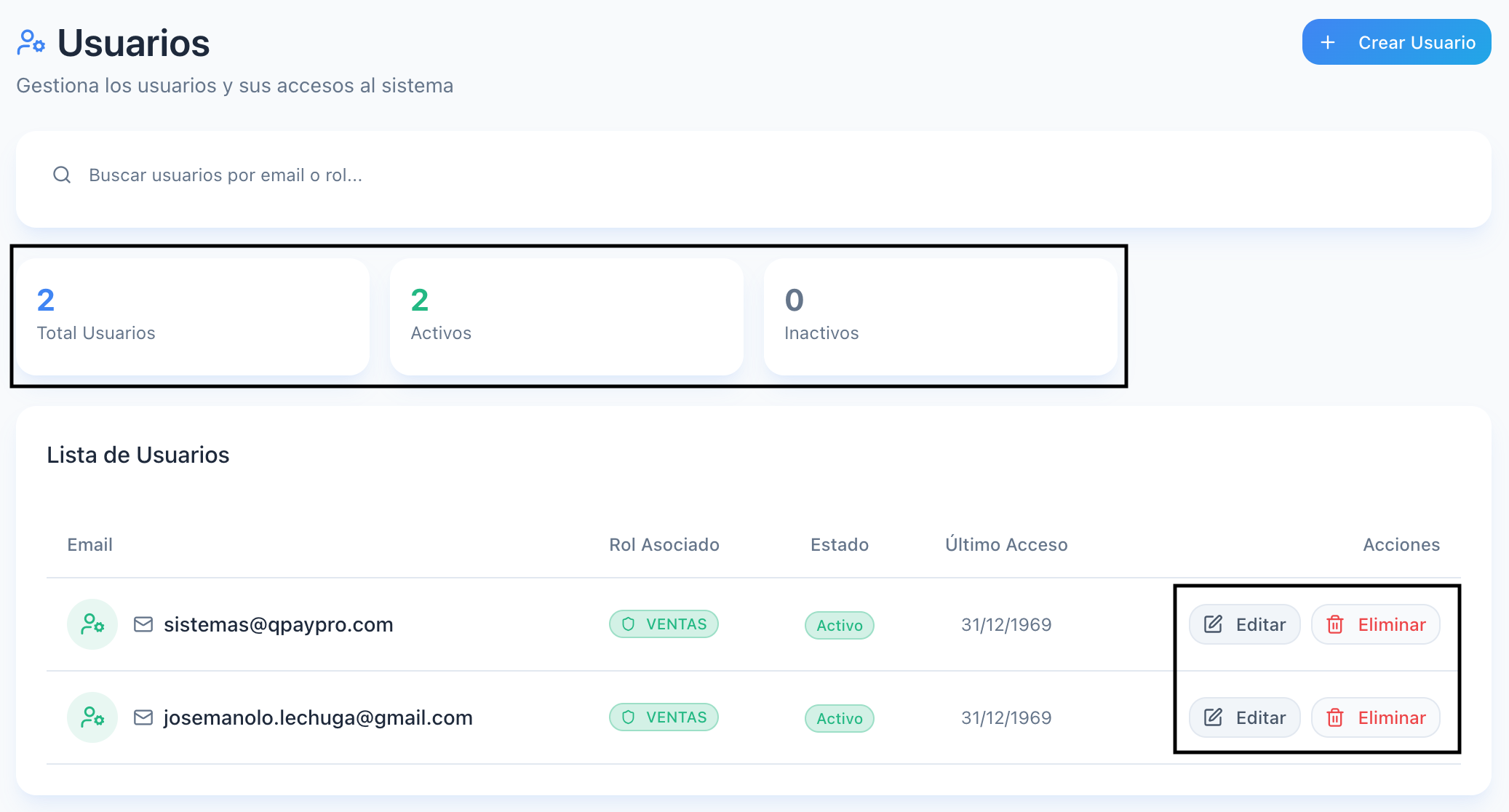Click the envelope icon beside sistemas@qpaypro.com
The image size is (1509, 812).
[x=143, y=624]
